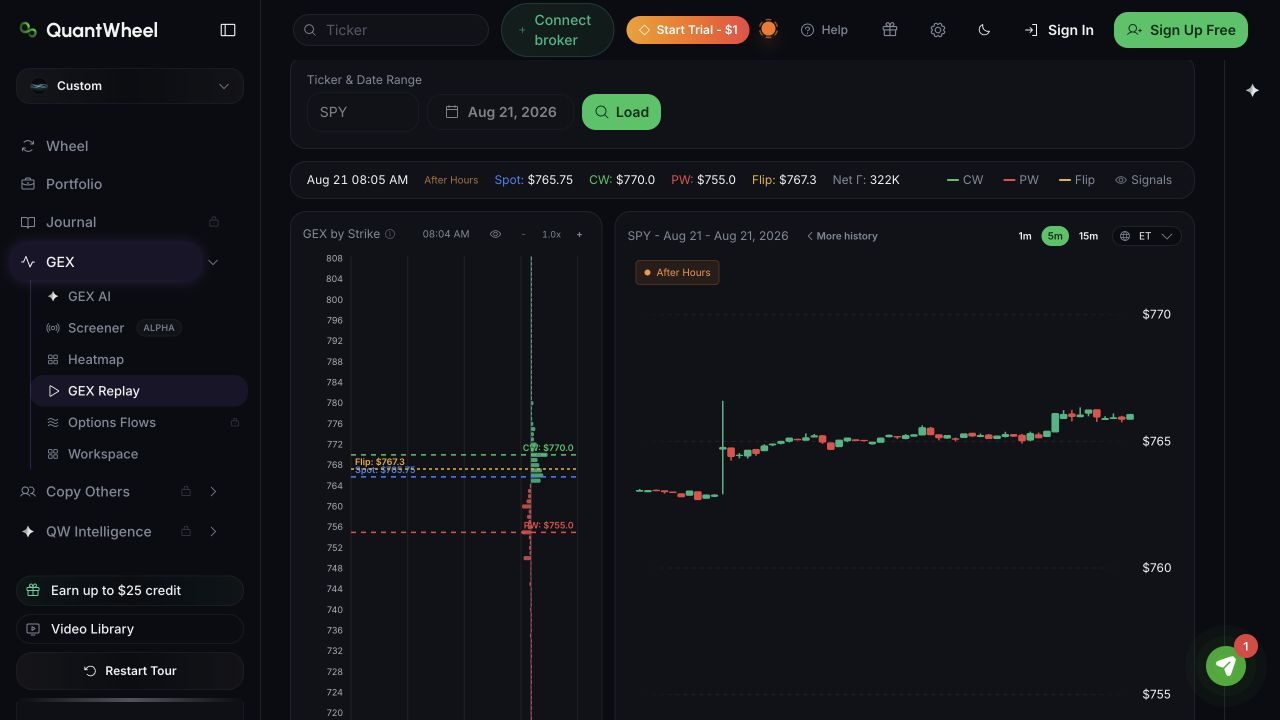Click Earn up to $25 credit
The width and height of the screenshot is (1280, 720).
(x=130, y=590)
